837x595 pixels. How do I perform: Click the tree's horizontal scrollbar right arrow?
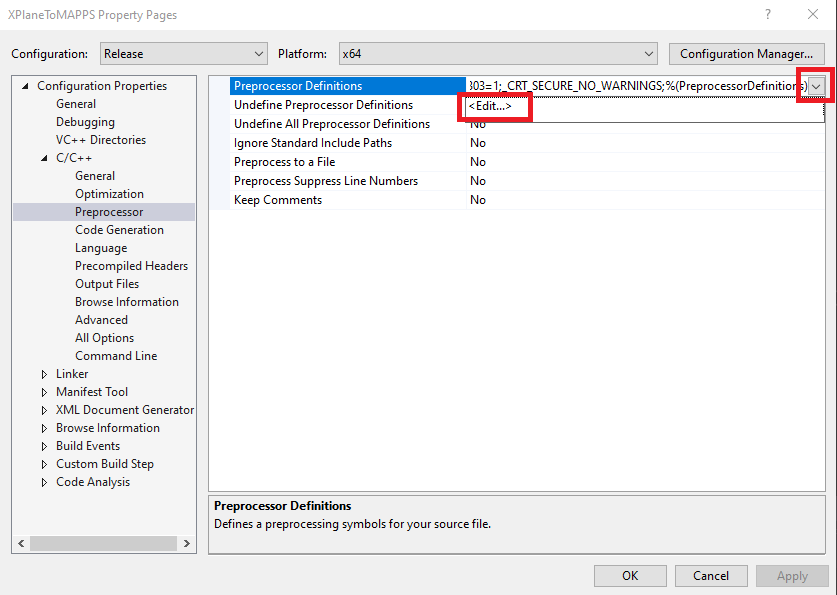coord(187,544)
